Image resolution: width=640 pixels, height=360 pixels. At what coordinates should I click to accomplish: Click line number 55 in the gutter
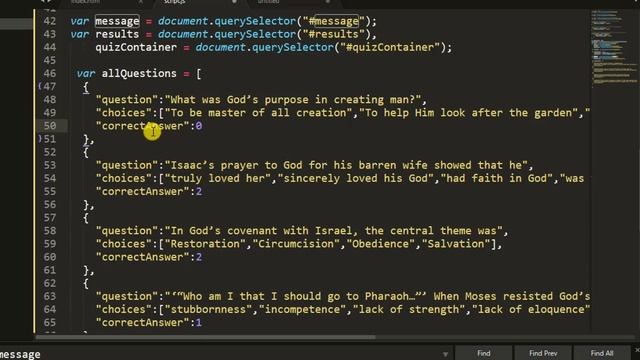[50, 191]
